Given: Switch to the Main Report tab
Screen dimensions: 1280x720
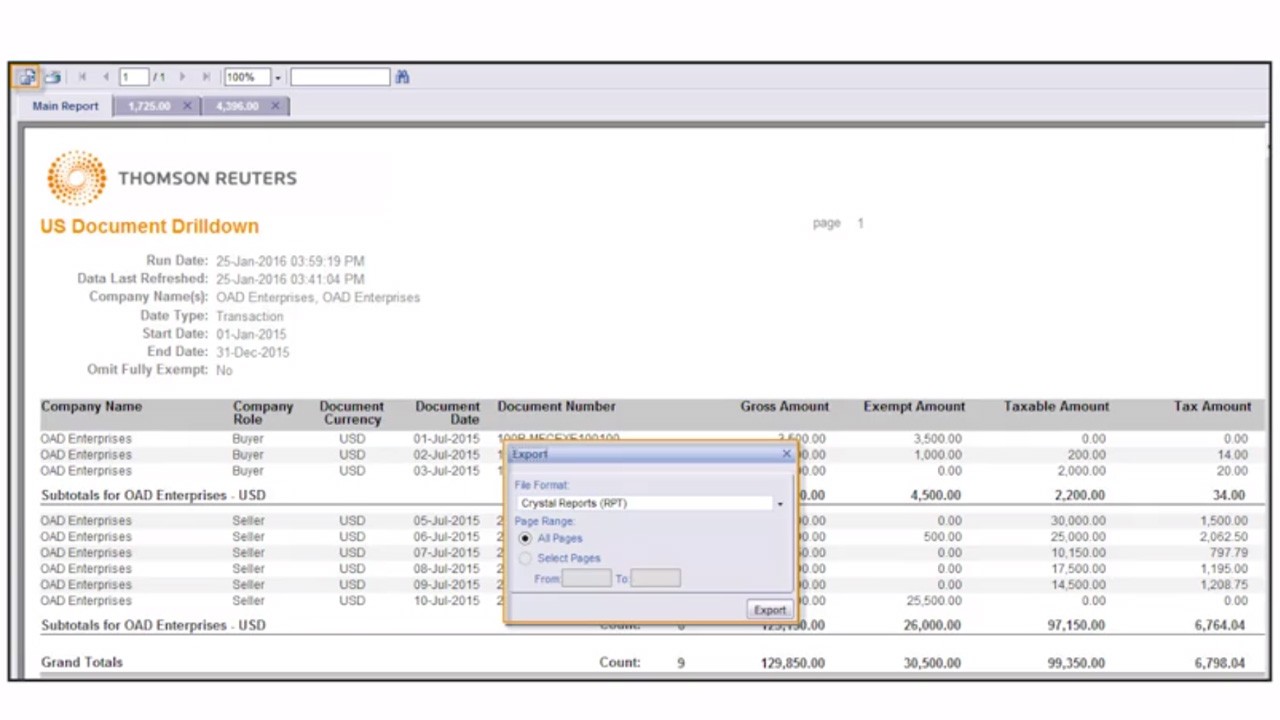Looking at the screenshot, I should tap(65, 106).
